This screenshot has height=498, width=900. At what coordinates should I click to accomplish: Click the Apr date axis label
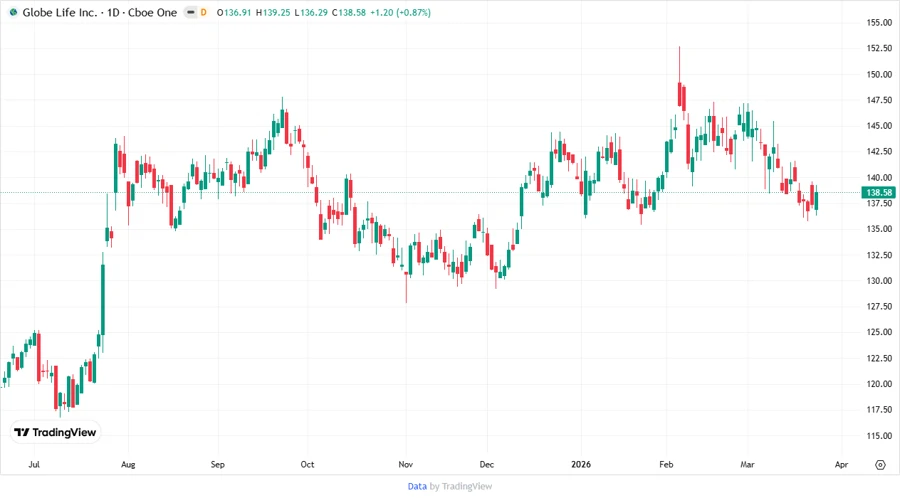click(x=841, y=464)
